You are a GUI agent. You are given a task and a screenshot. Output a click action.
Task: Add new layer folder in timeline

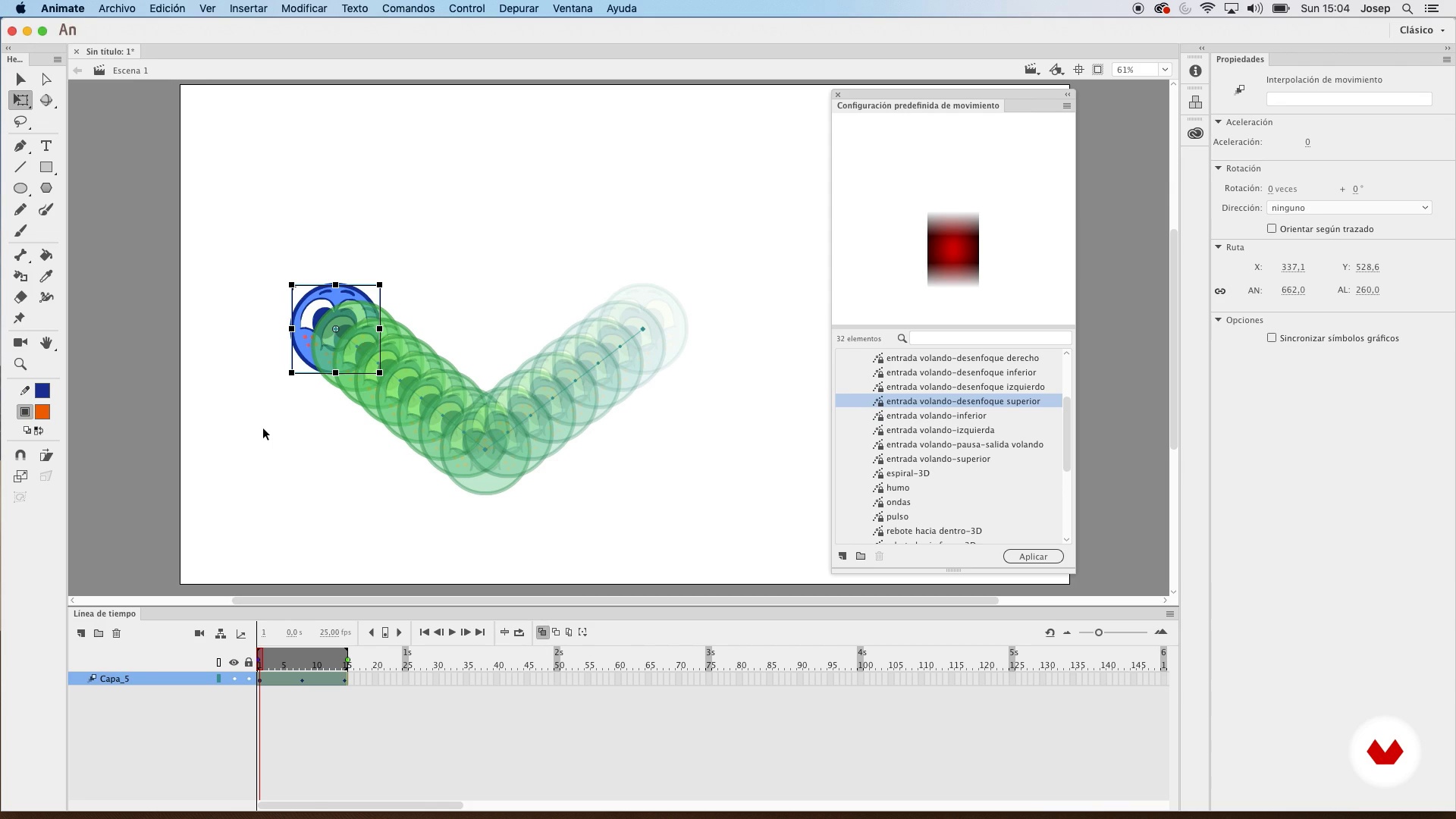coord(99,633)
